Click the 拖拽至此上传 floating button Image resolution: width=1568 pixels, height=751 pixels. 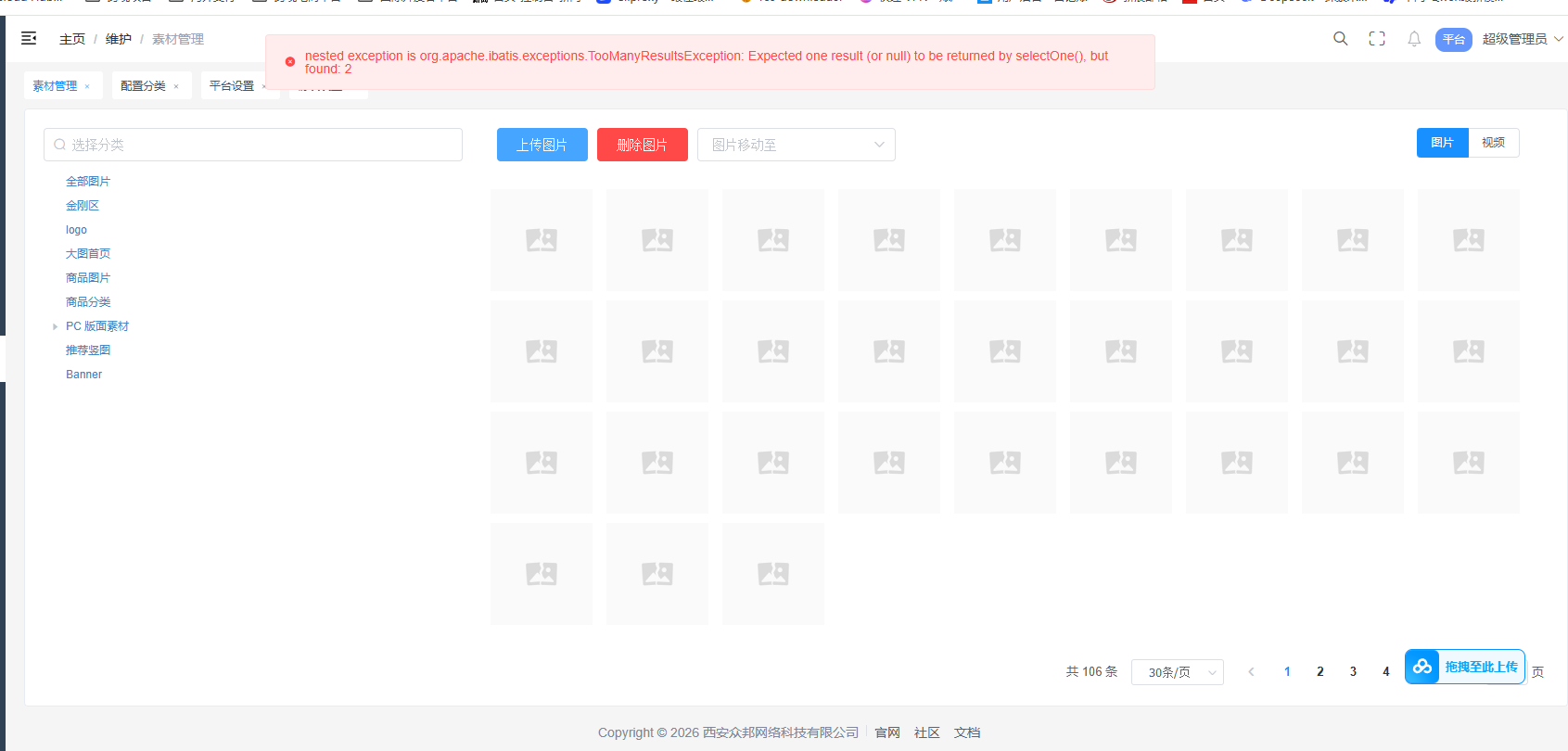pos(1465,667)
